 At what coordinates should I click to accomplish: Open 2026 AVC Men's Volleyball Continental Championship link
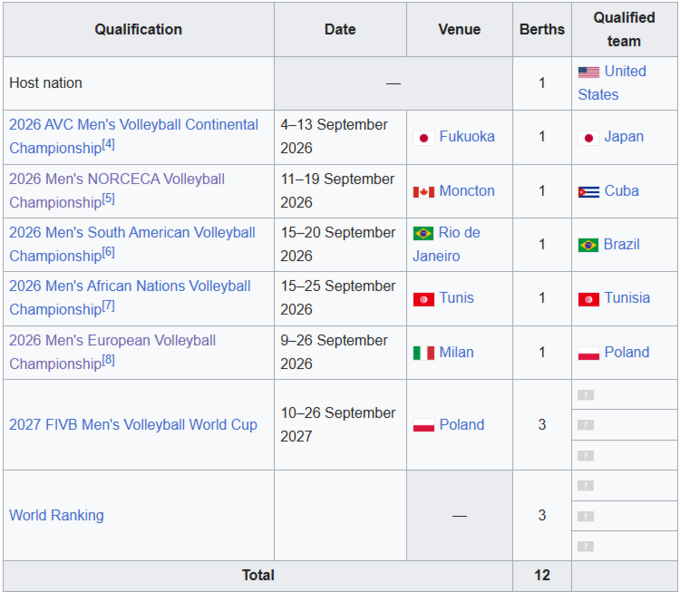(x=134, y=136)
